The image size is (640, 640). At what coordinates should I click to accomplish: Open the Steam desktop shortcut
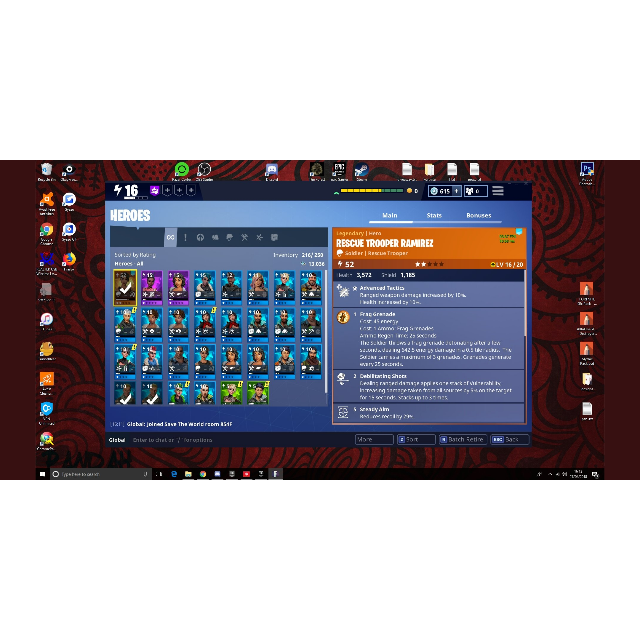(361, 171)
